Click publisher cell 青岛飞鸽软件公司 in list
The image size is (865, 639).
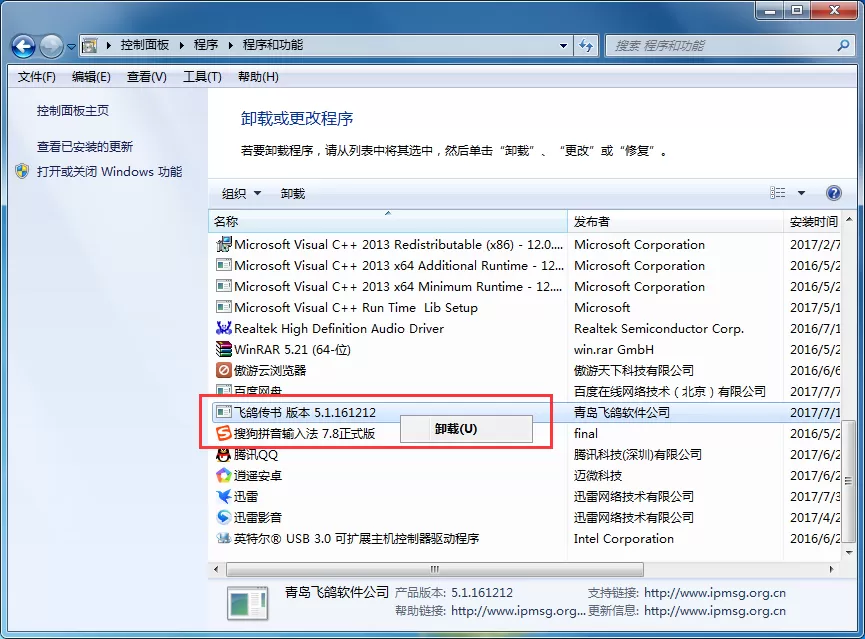(x=621, y=412)
